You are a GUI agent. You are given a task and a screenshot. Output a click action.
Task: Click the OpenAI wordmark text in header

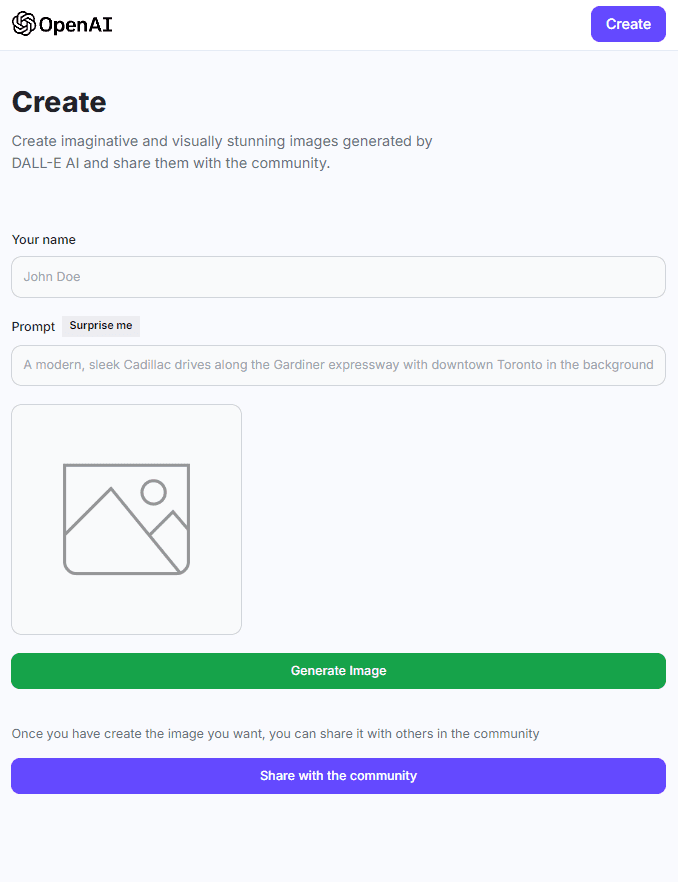pos(76,25)
